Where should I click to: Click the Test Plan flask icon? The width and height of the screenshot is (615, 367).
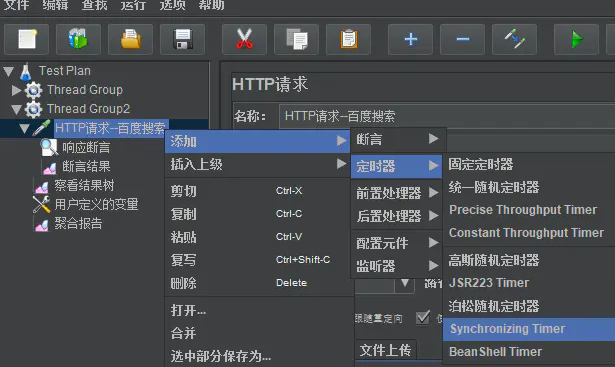pyautogui.click(x=26, y=72)
